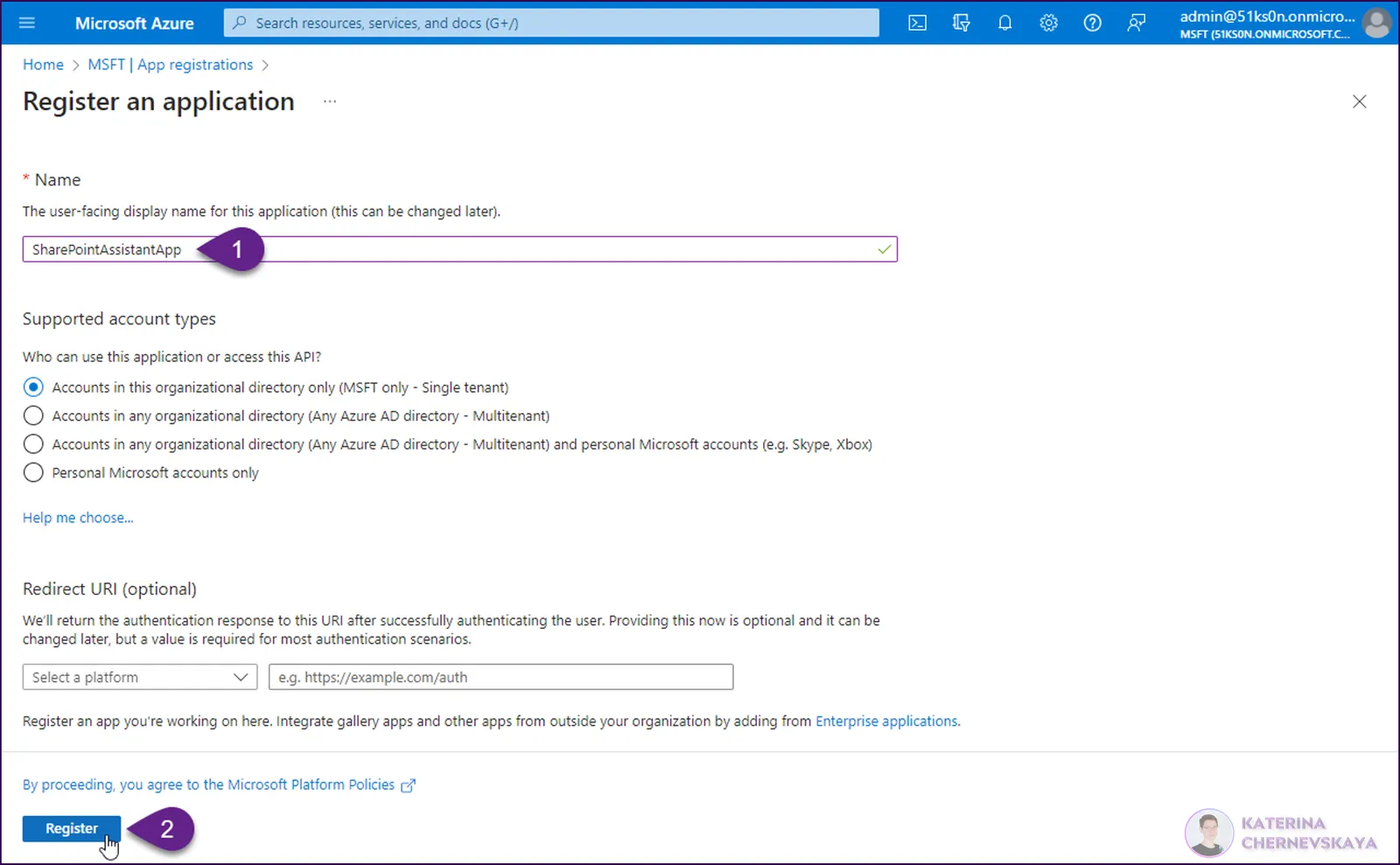Screen dimensions: 1400x865
Task: Select Personal Microsoft accounts only option
Action: [33, 472]
